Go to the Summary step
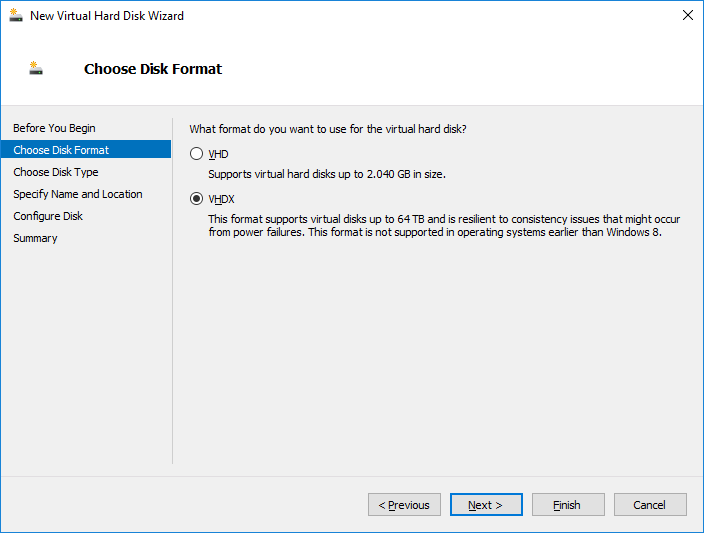This screenshot has height=533, width=704. click(35, 238)
